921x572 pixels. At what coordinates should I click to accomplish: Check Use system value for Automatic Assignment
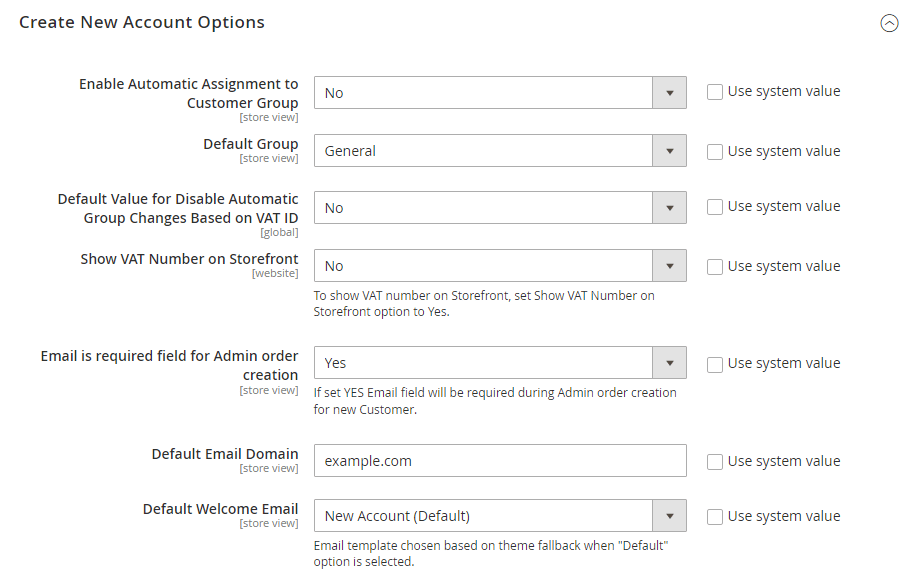715,92
